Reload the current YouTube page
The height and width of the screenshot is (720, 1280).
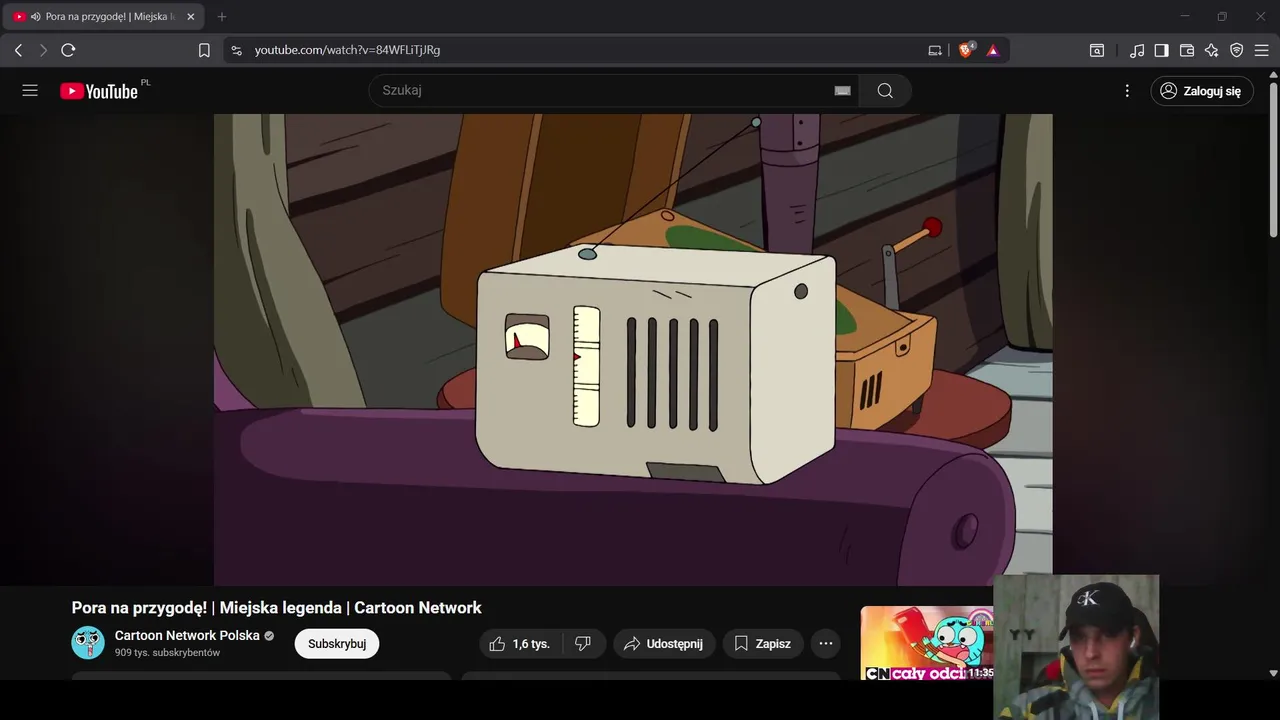68,50
